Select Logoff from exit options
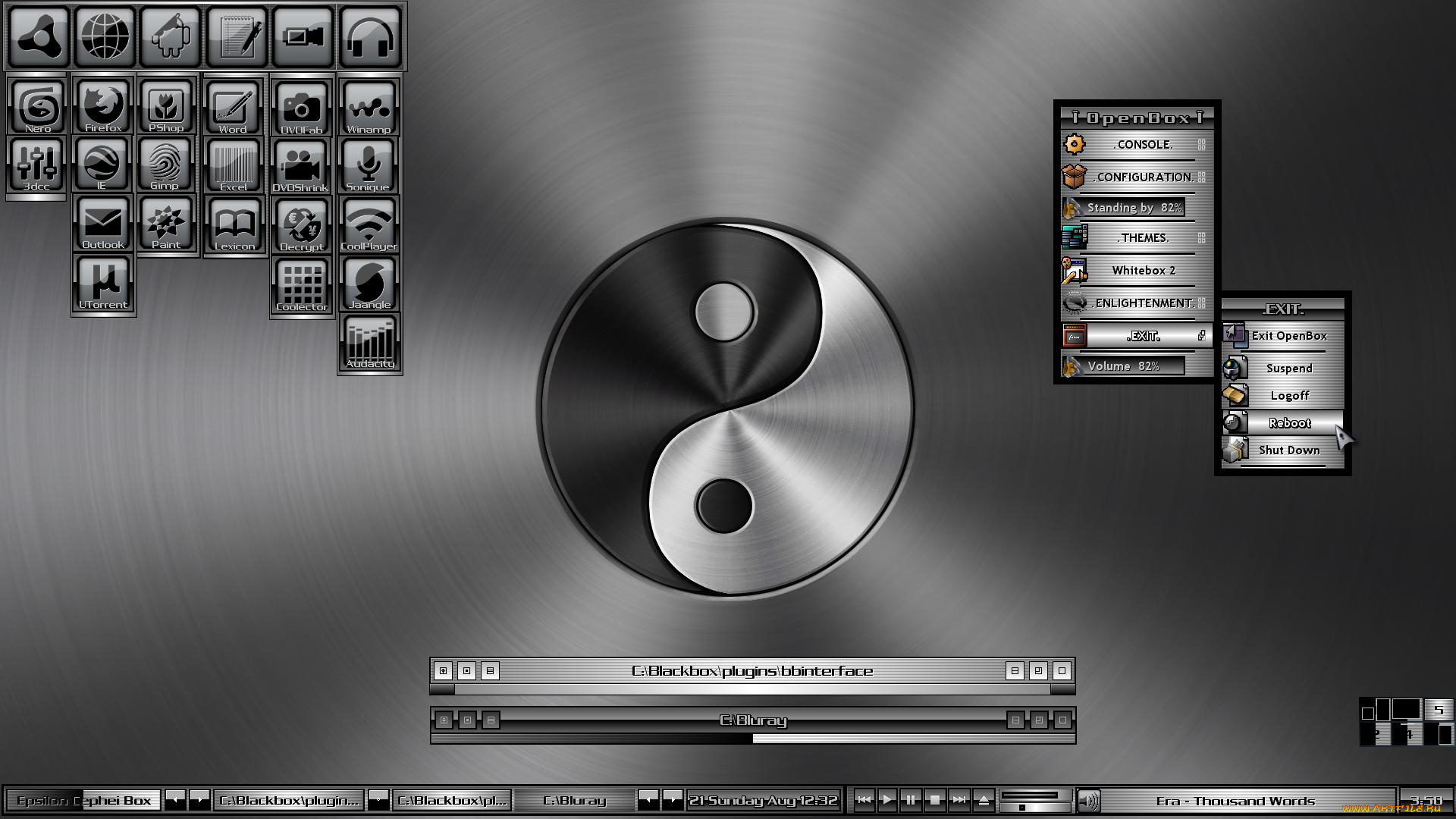This screenshot has width=1456, height=819. (x=1289, y=395)
